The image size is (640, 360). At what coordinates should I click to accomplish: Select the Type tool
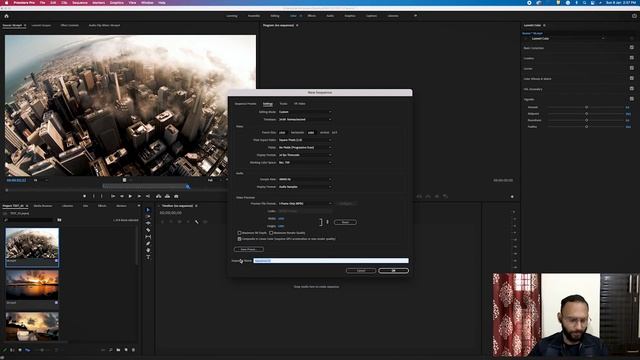tap(148, 257)
